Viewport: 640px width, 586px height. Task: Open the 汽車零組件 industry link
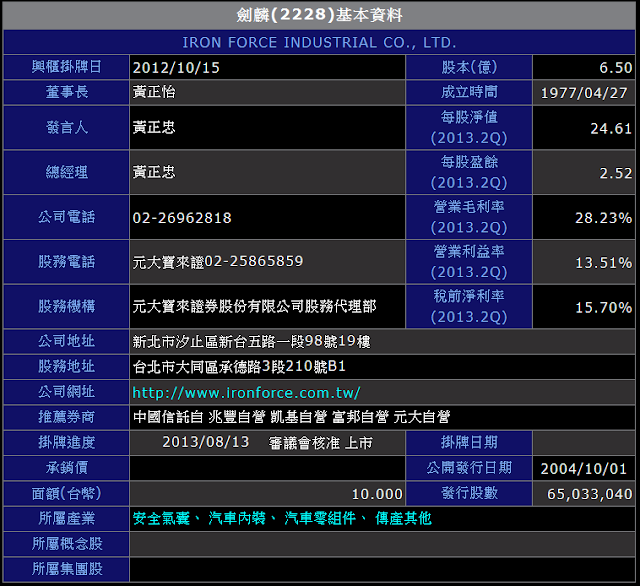320,519
